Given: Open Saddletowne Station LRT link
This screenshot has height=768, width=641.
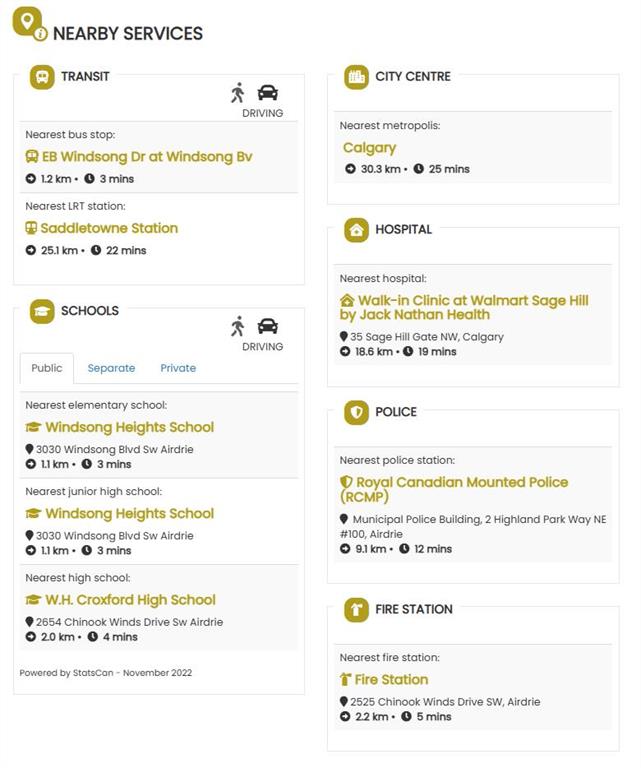Looking at the screenshot, I should 109,228.
